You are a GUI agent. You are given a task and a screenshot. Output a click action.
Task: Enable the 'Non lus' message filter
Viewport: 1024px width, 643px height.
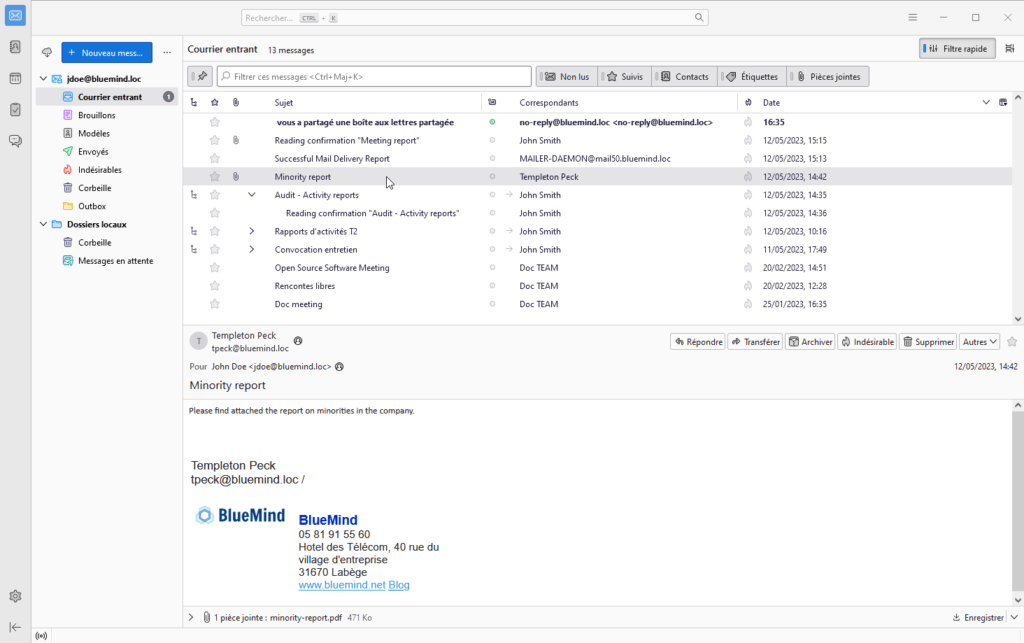(566, 76)
